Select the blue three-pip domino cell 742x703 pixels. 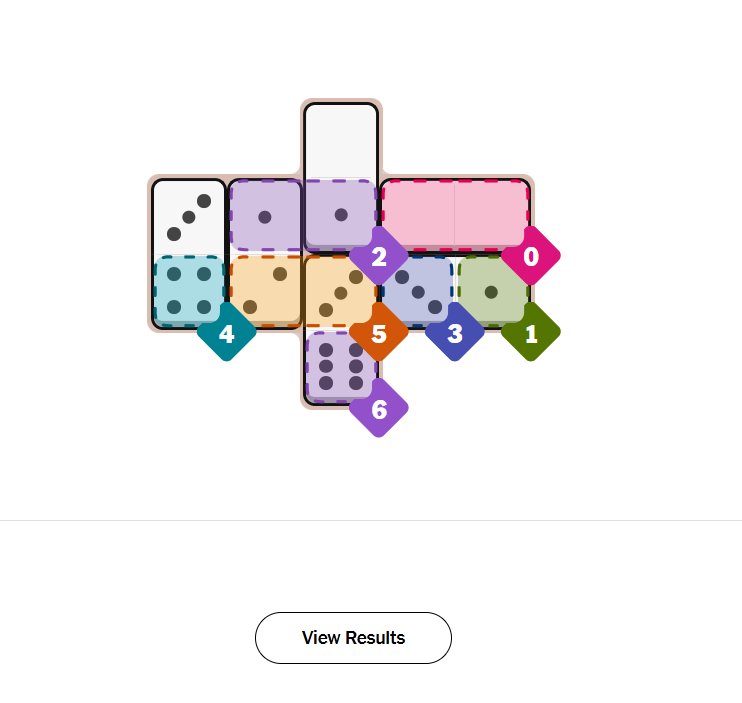417,290
